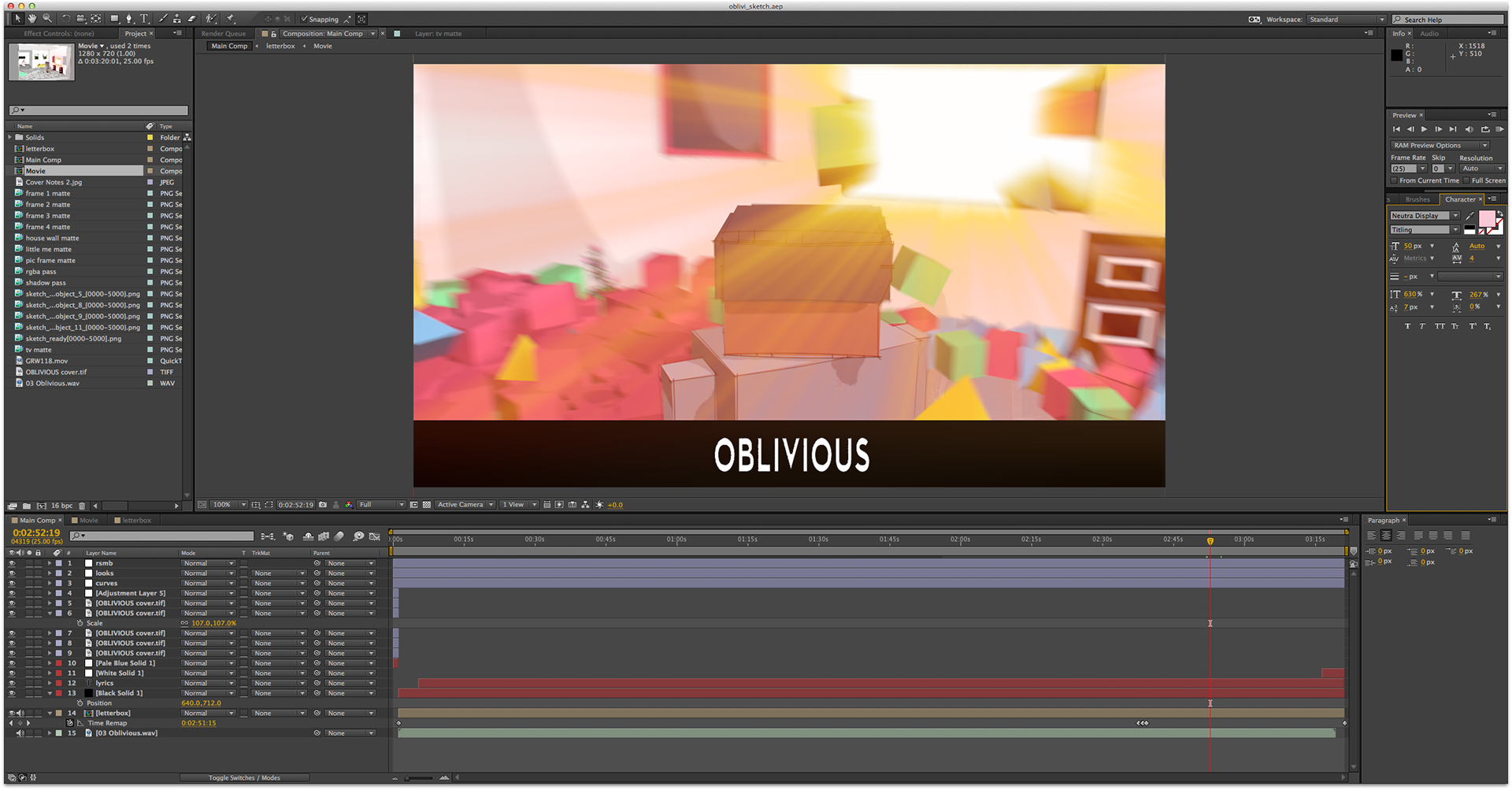Open the Audio panel tab
The width and height of the screenshot is (1512, 790).
[1429, 34]
